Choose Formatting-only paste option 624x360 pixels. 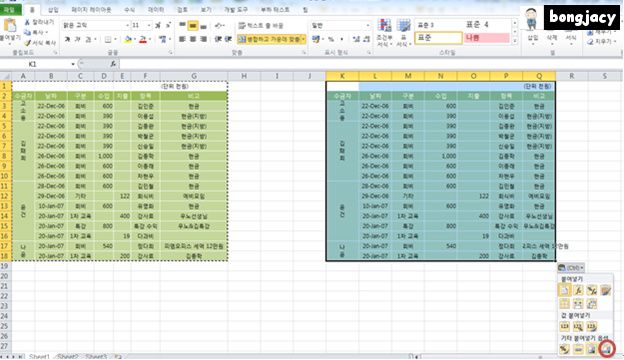click(564, 349)
